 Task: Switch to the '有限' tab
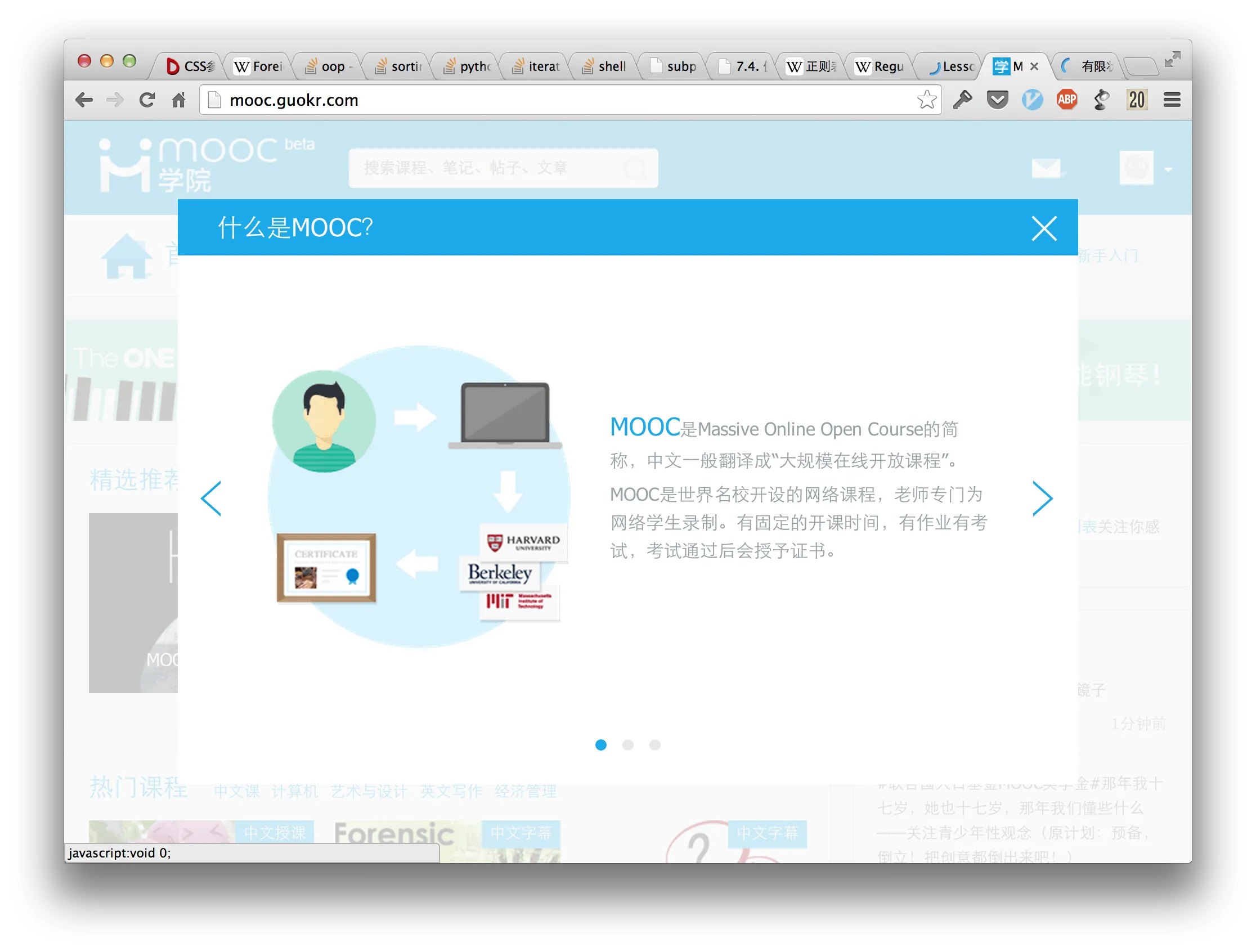[x=1088, y=66]
